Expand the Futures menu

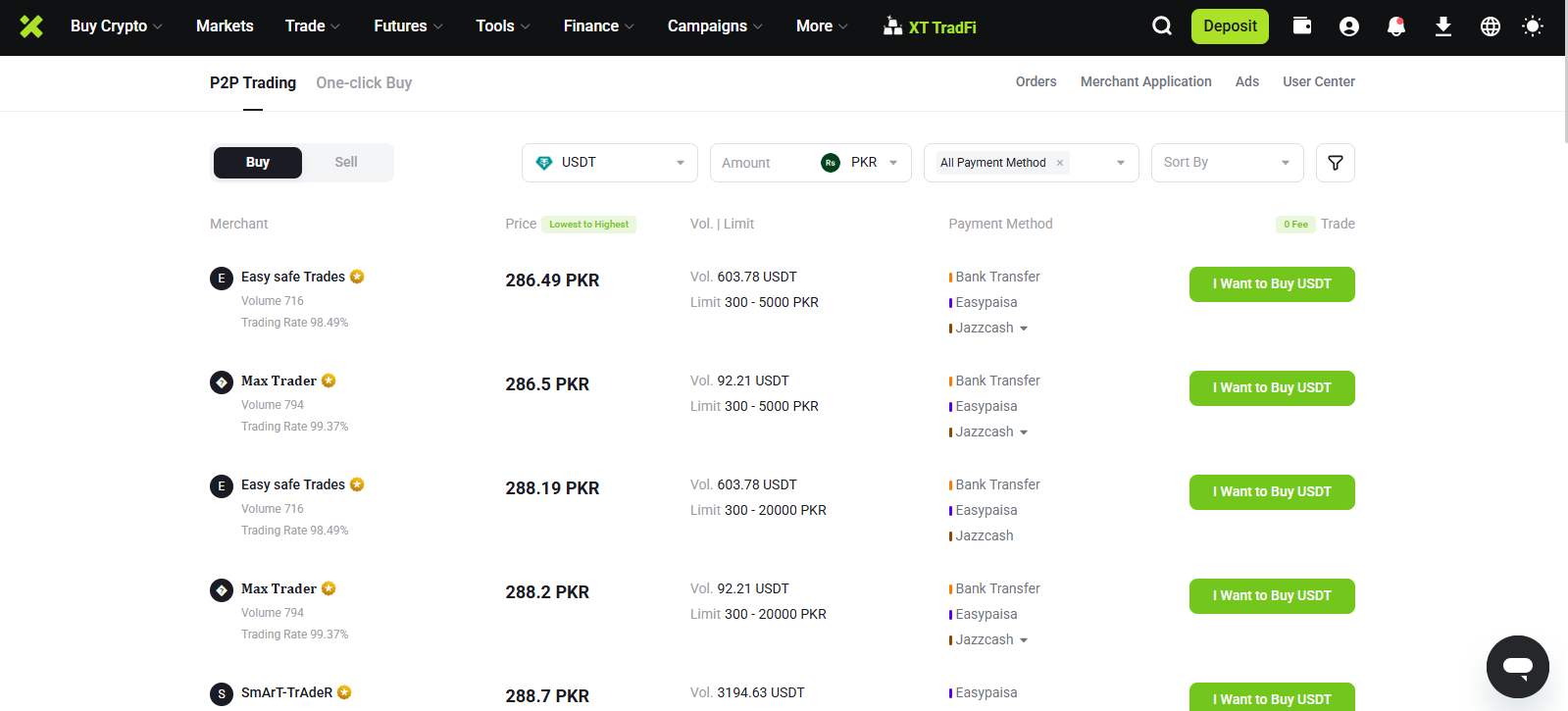409,26
